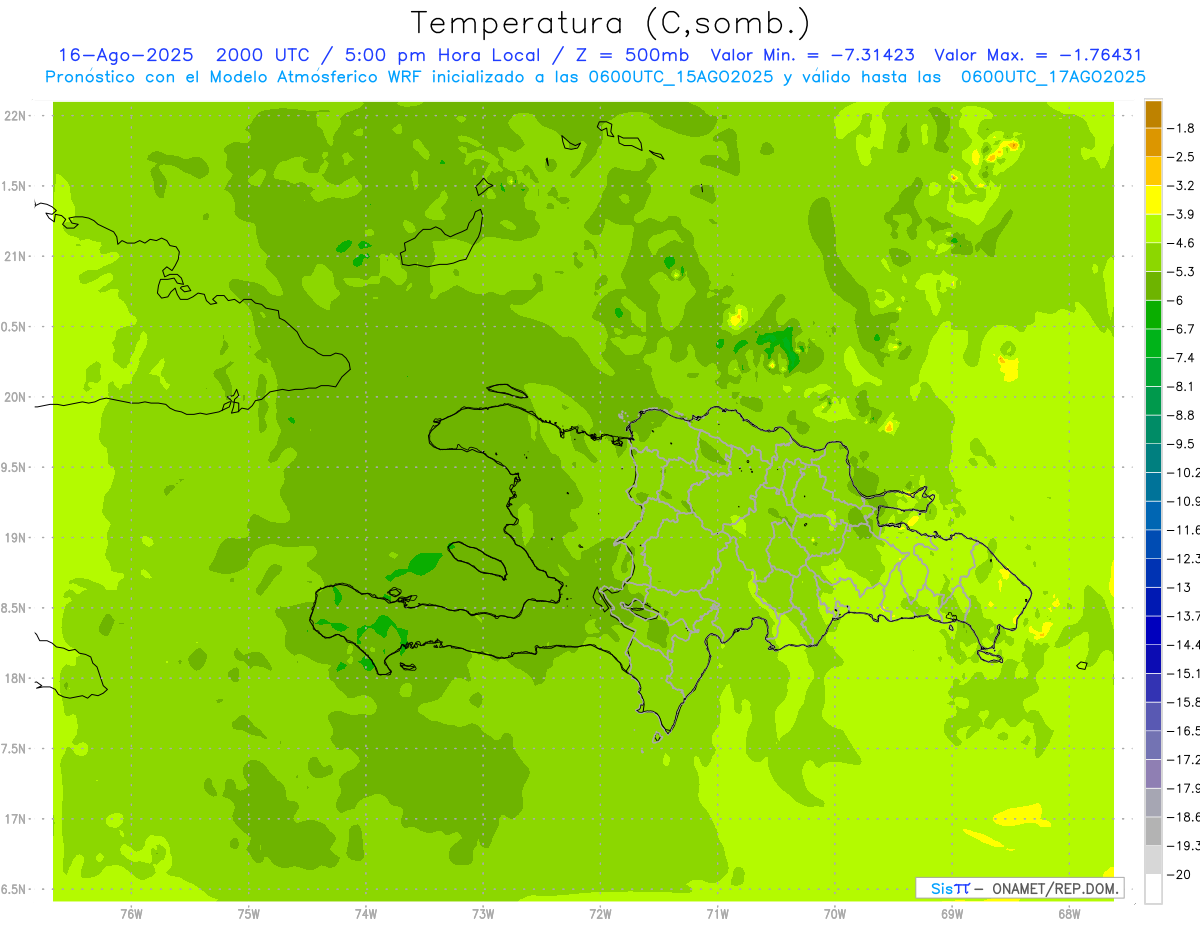Image resolution: width=1200 pixels, height=927 pixels.
Task: Click the 75W longitude axis label
Action: [x=248, y=913]
